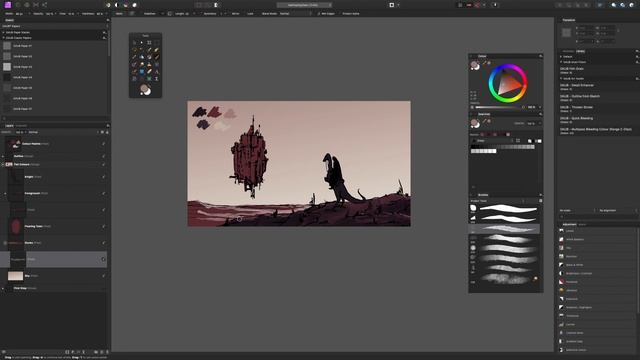
Task: Switch to the purple Photo Persona icon
Action: coord(8,5)
